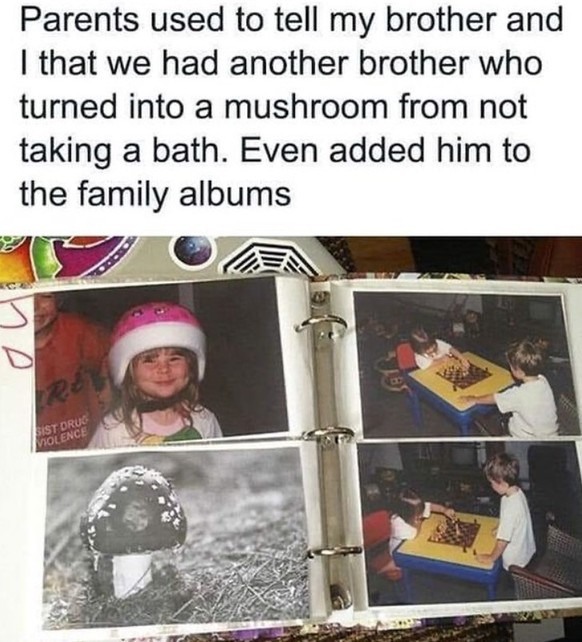Click the top binder ring
582x642 pixels.
[322, 325]
